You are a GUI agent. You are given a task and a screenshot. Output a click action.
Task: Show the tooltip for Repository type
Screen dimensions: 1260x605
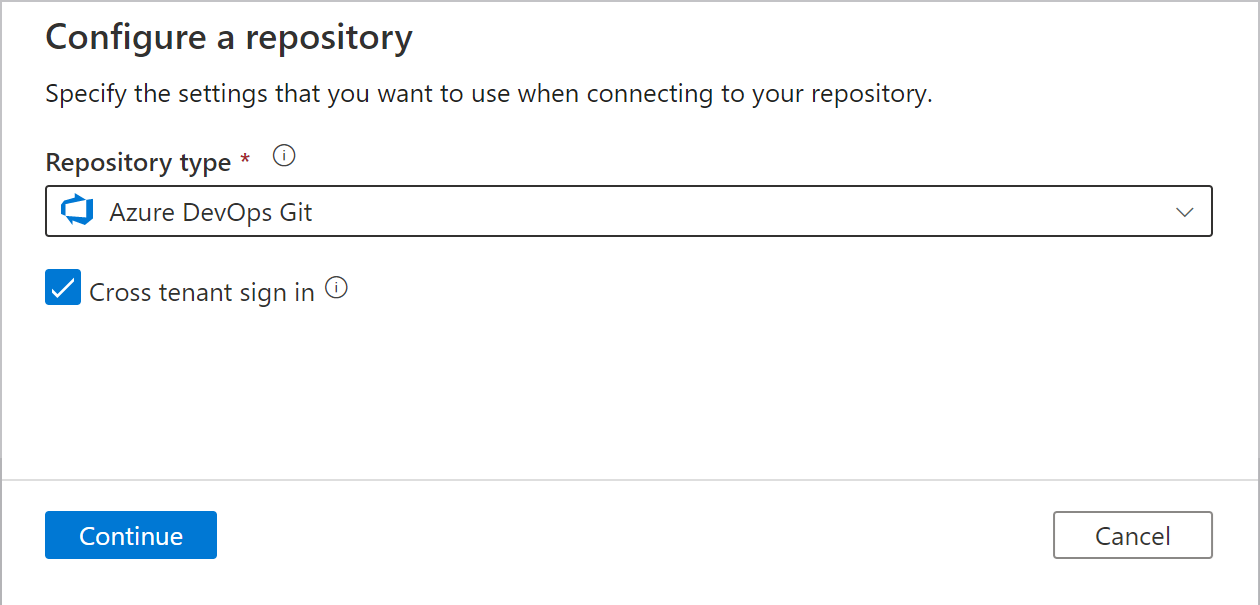285,156
